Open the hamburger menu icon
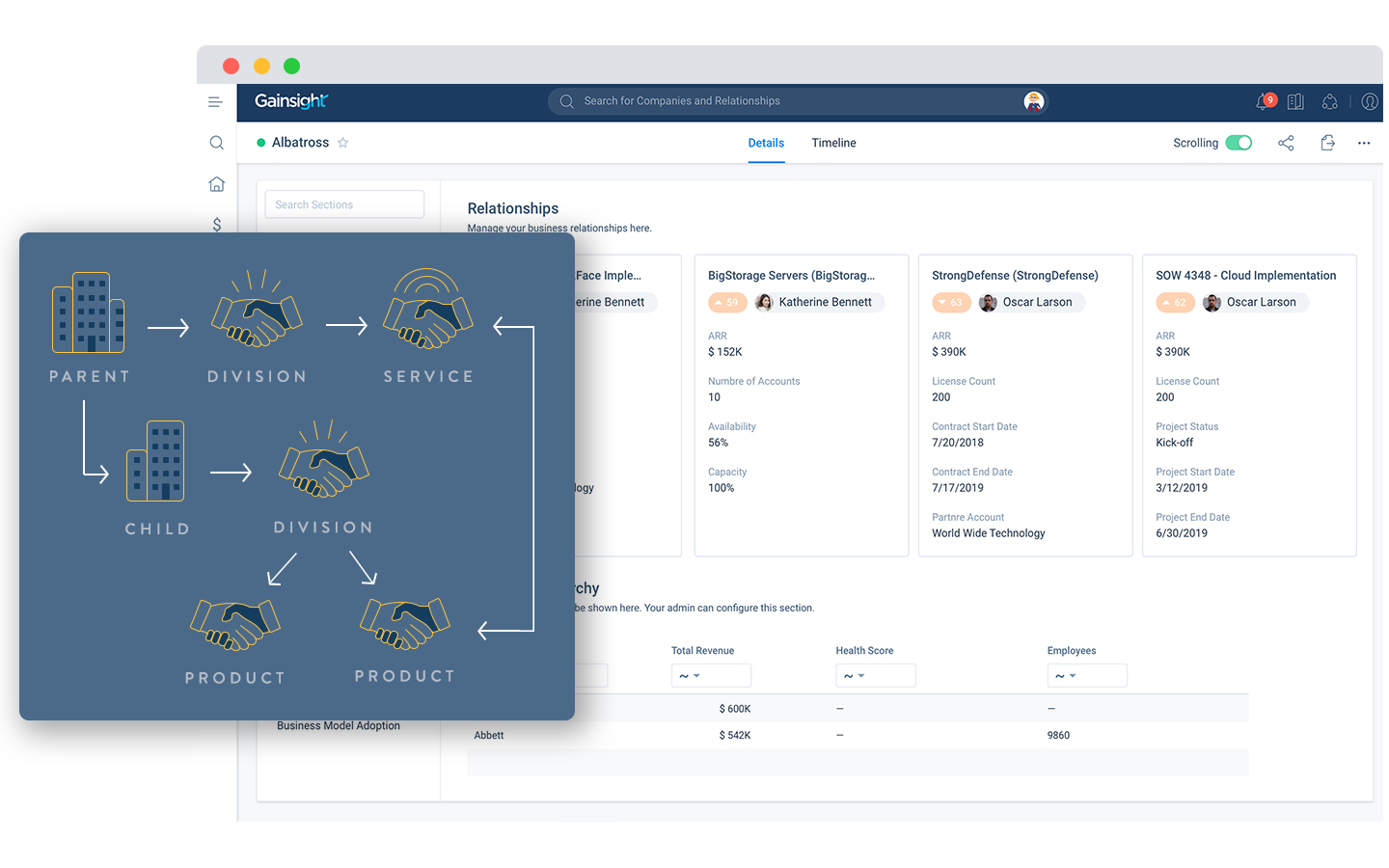Viewport: 1389px width, 868px height. point(215,101)
